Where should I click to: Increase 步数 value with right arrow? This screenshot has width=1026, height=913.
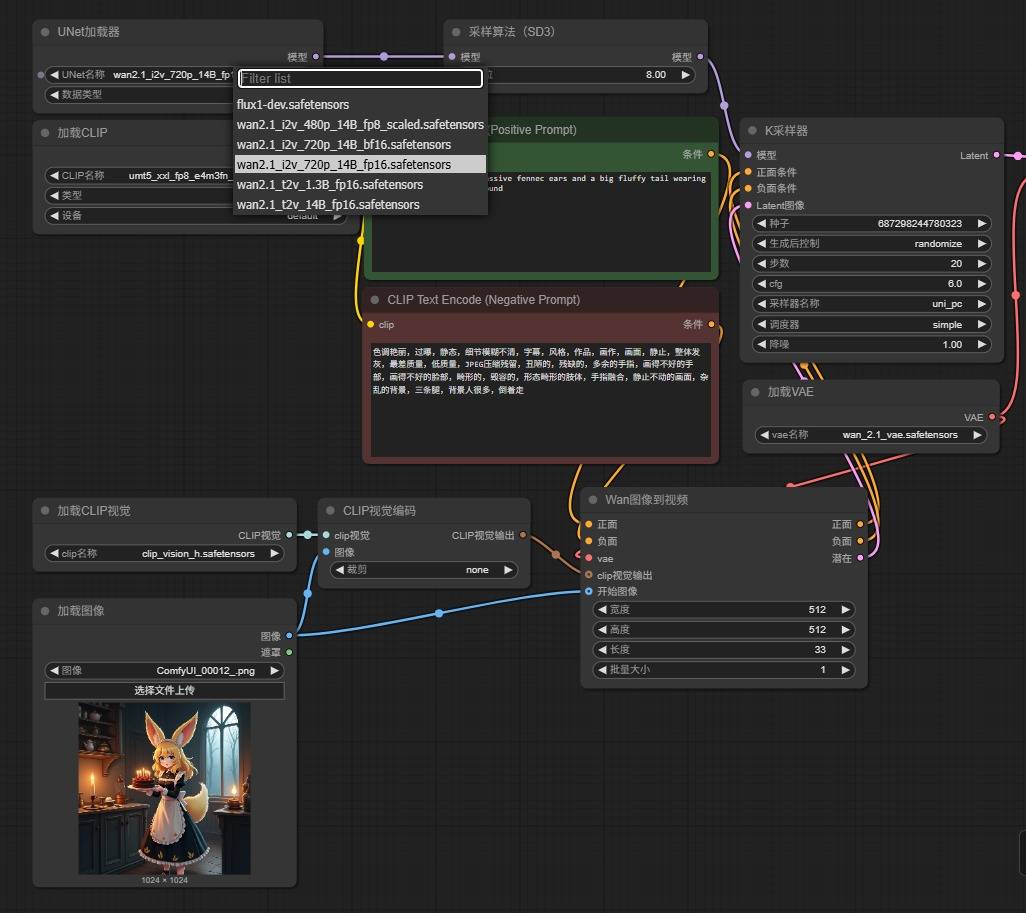point(982,264)
